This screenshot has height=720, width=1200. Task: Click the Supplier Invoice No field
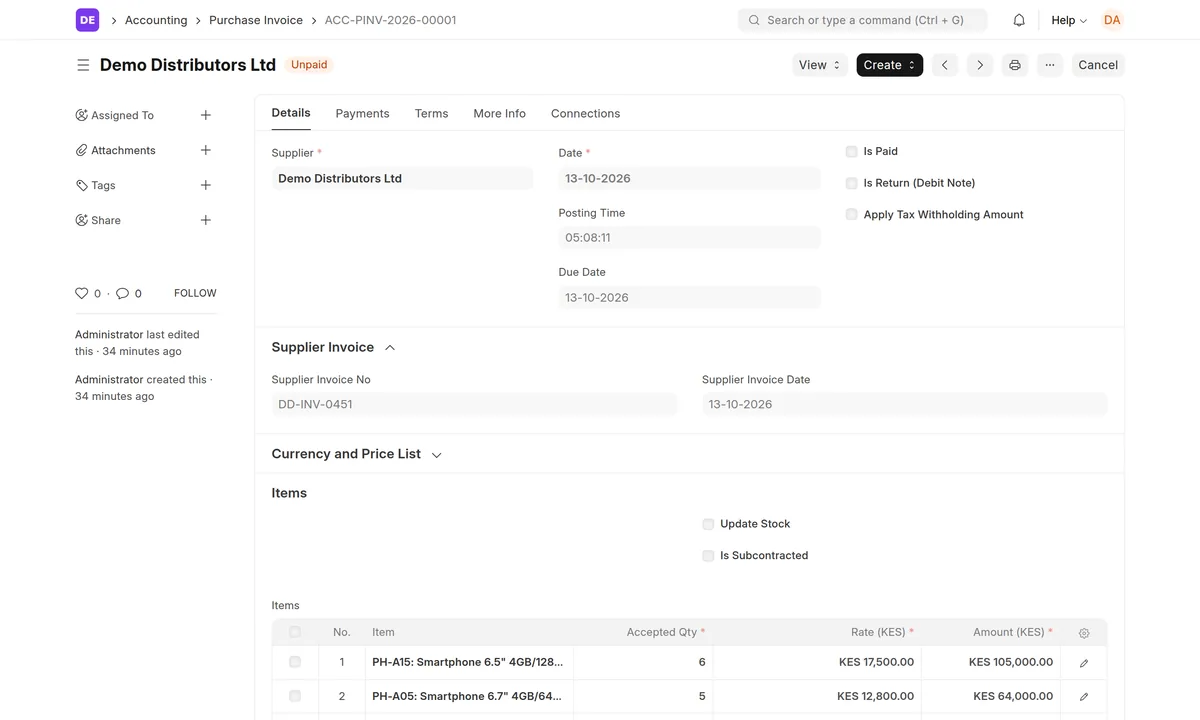[x=474, y=405]
